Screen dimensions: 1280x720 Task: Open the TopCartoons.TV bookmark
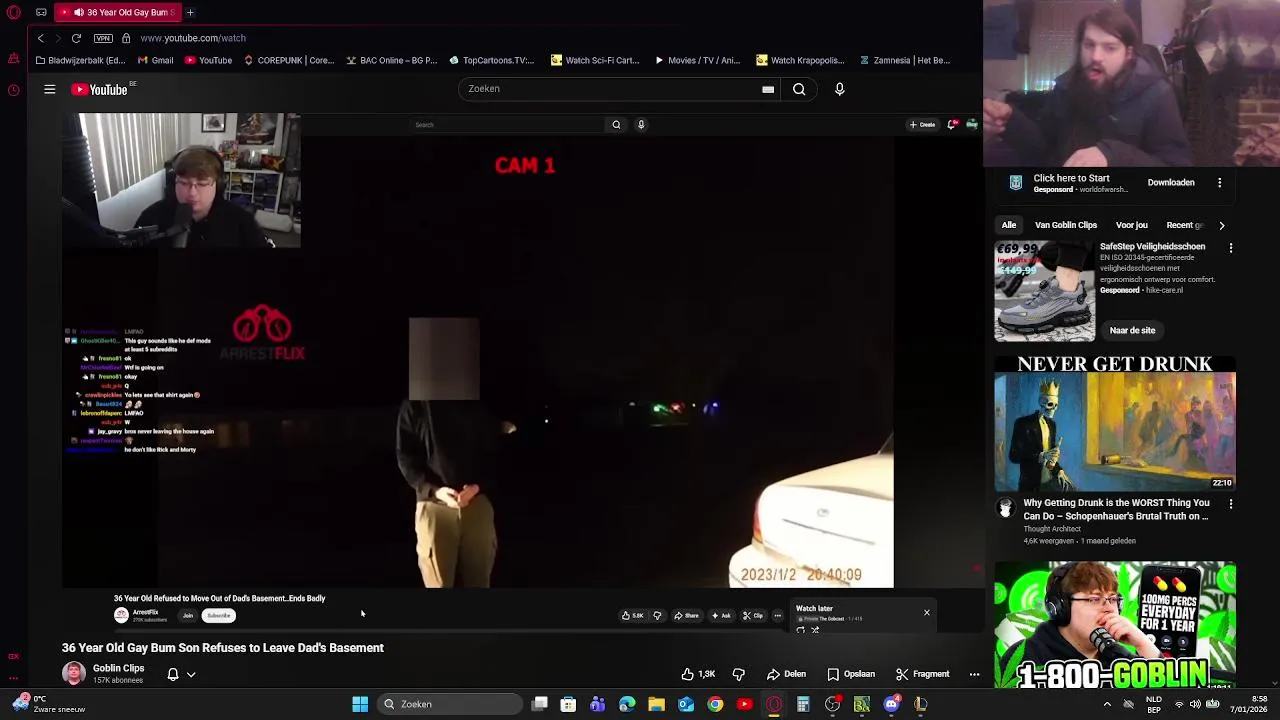point(491,60)
